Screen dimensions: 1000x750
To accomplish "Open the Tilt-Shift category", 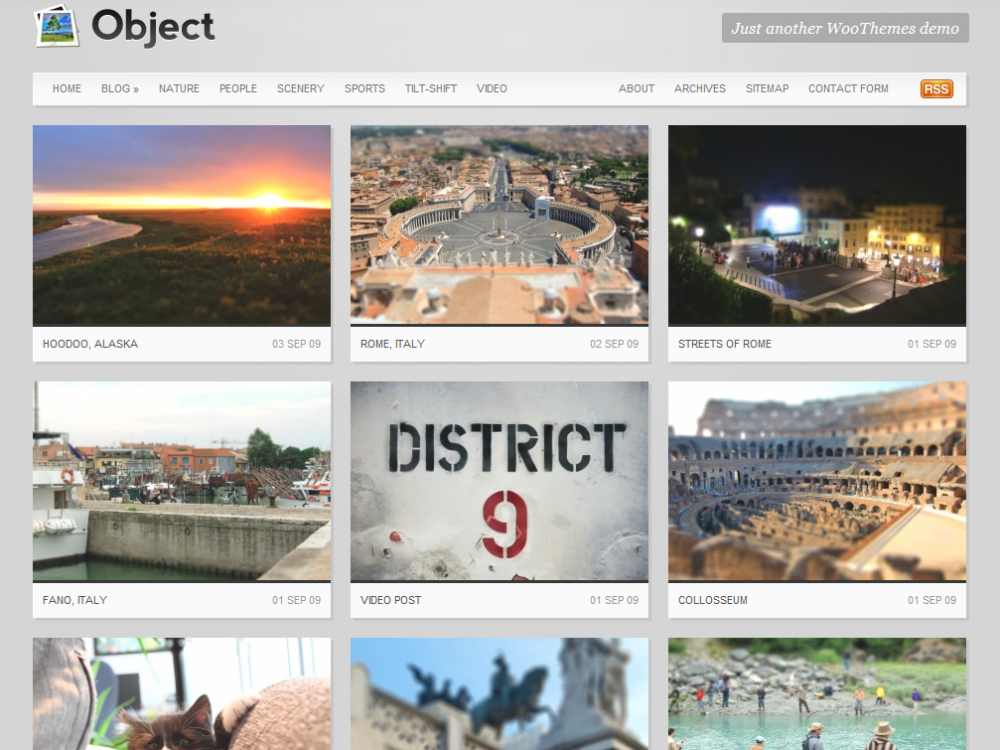I will pos(430,89).
